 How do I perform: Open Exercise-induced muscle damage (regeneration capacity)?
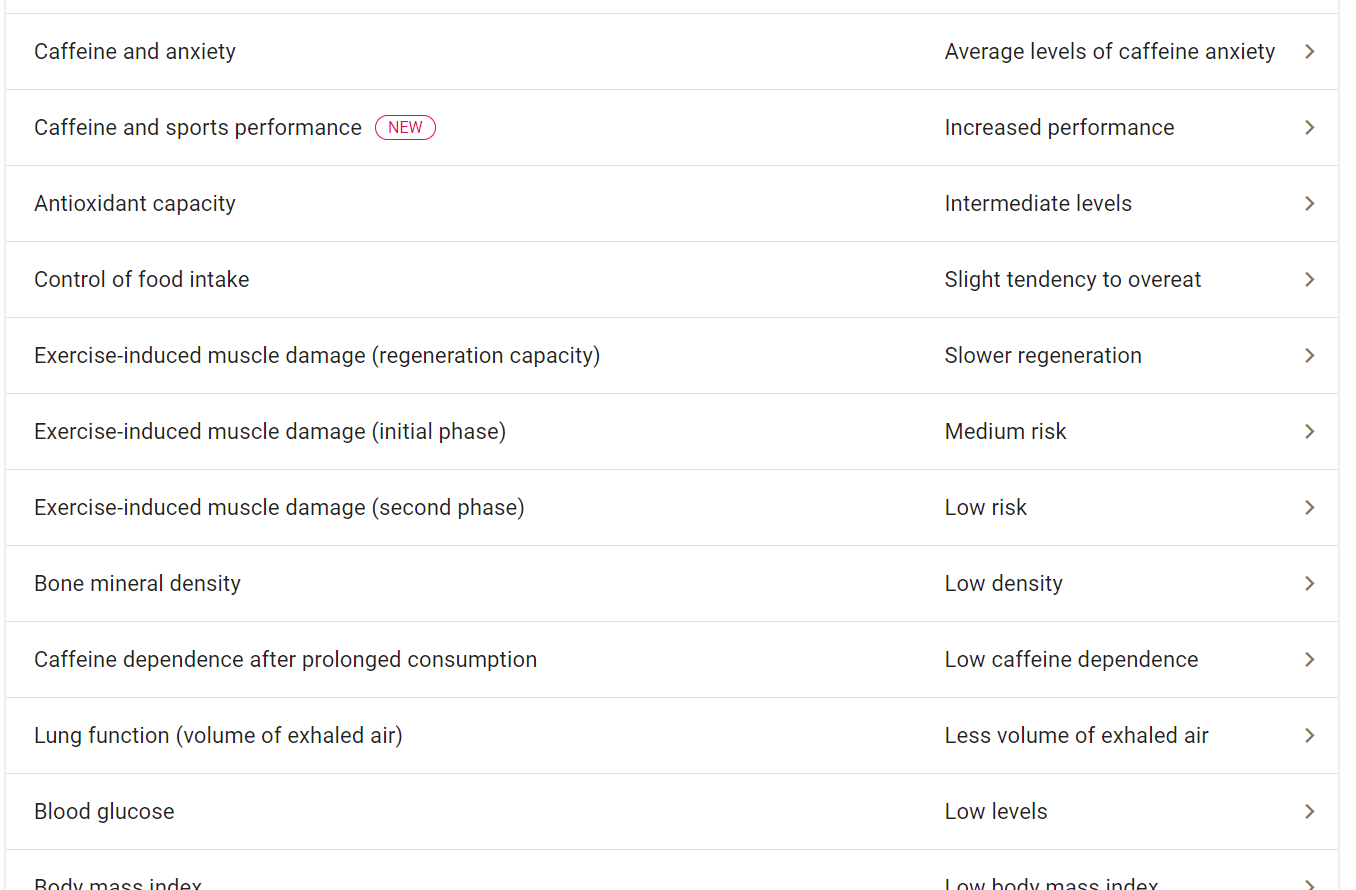pyautogui.click(x=317, y=356)
